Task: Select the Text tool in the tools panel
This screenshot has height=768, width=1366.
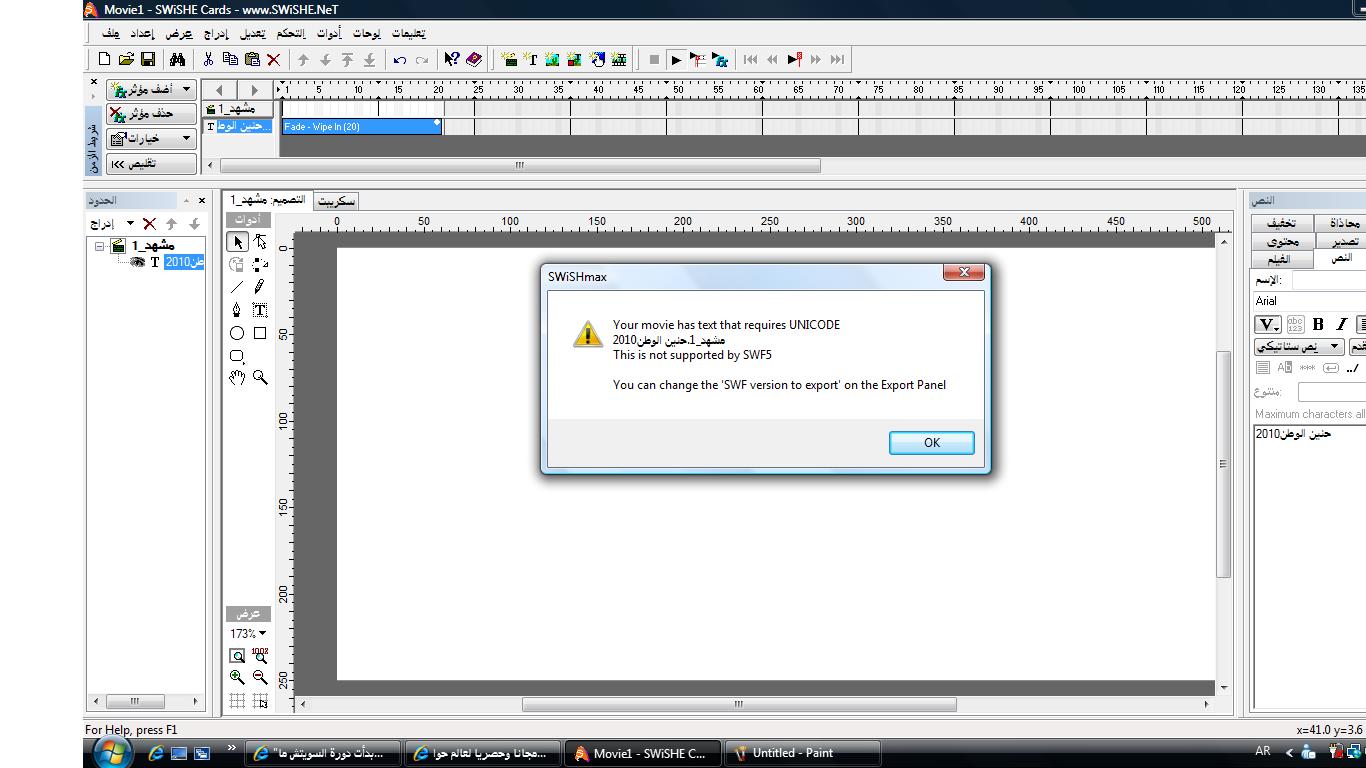Action: [x=260, y=310]
